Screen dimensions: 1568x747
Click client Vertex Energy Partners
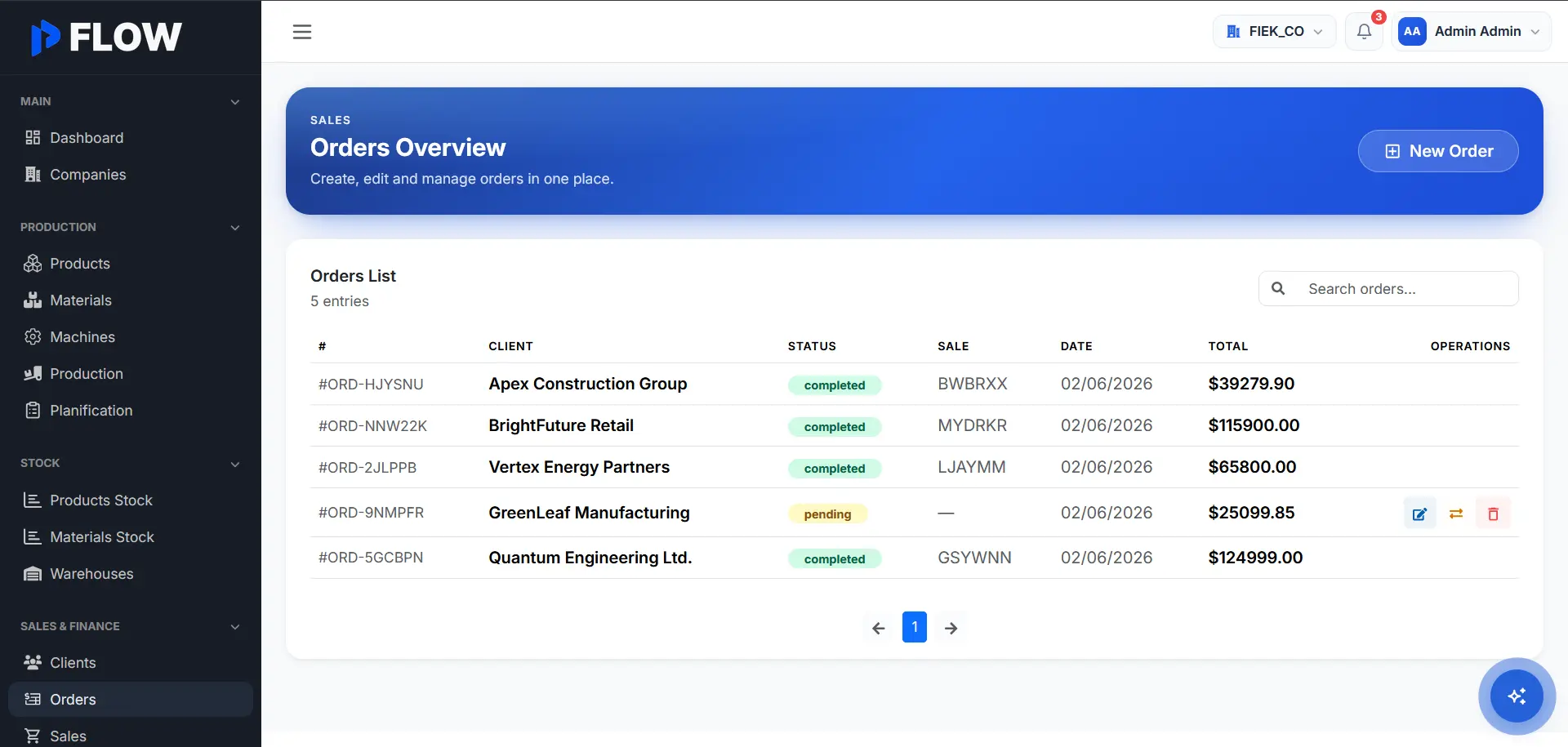(x=579, y=467)
